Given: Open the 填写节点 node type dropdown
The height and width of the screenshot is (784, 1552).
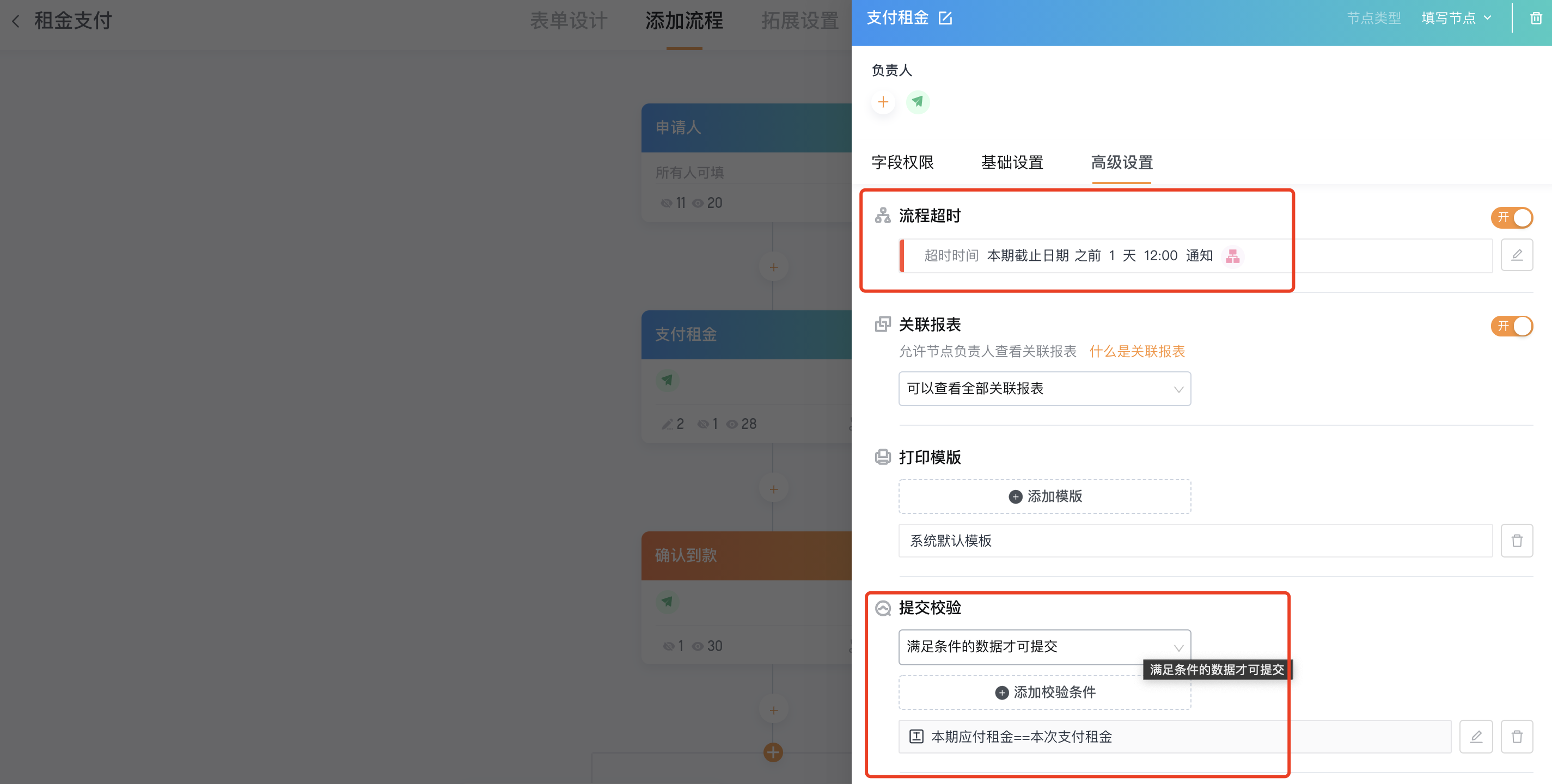Looking at the screenshot, I should 1456,18.
